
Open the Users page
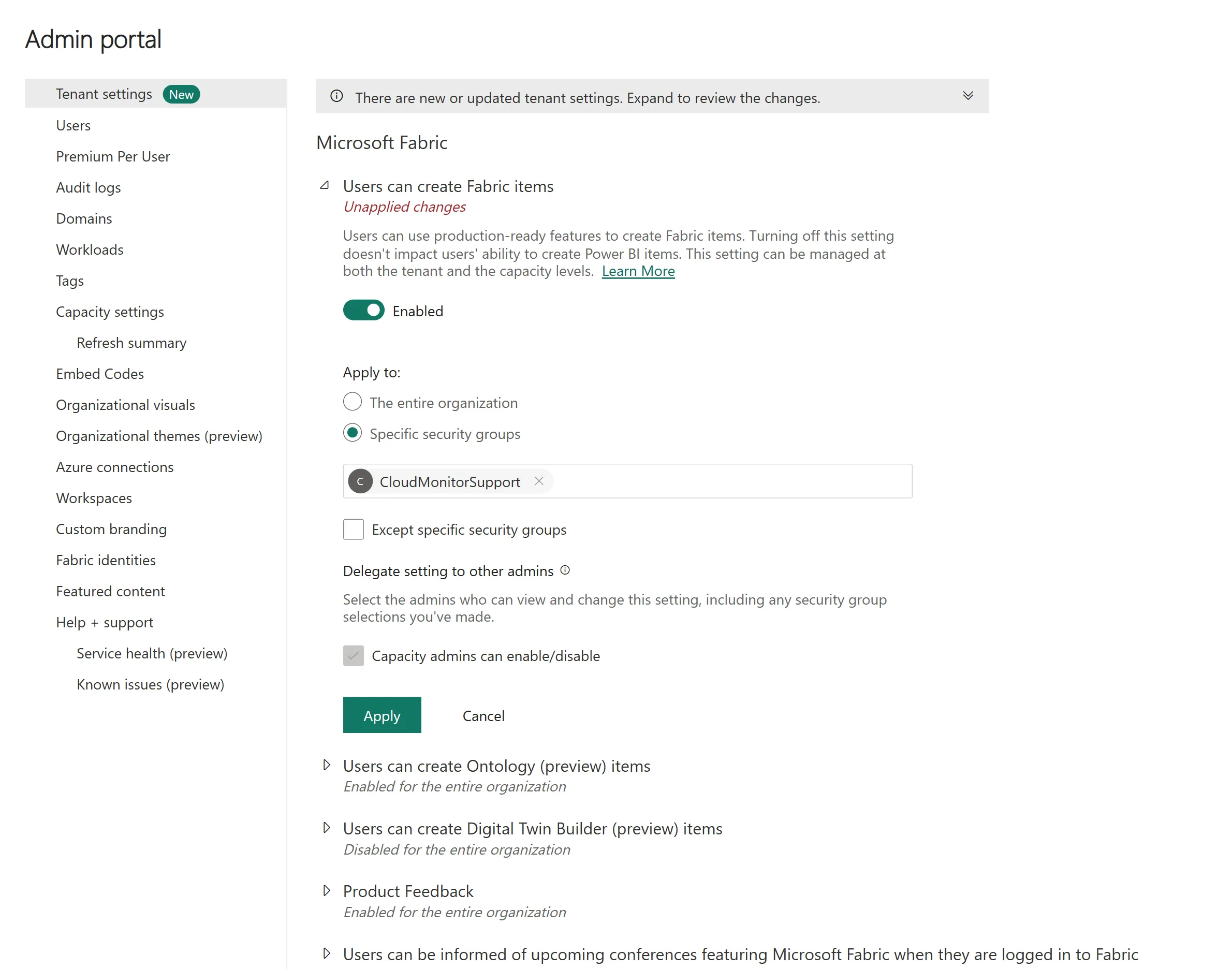point(73,125)
